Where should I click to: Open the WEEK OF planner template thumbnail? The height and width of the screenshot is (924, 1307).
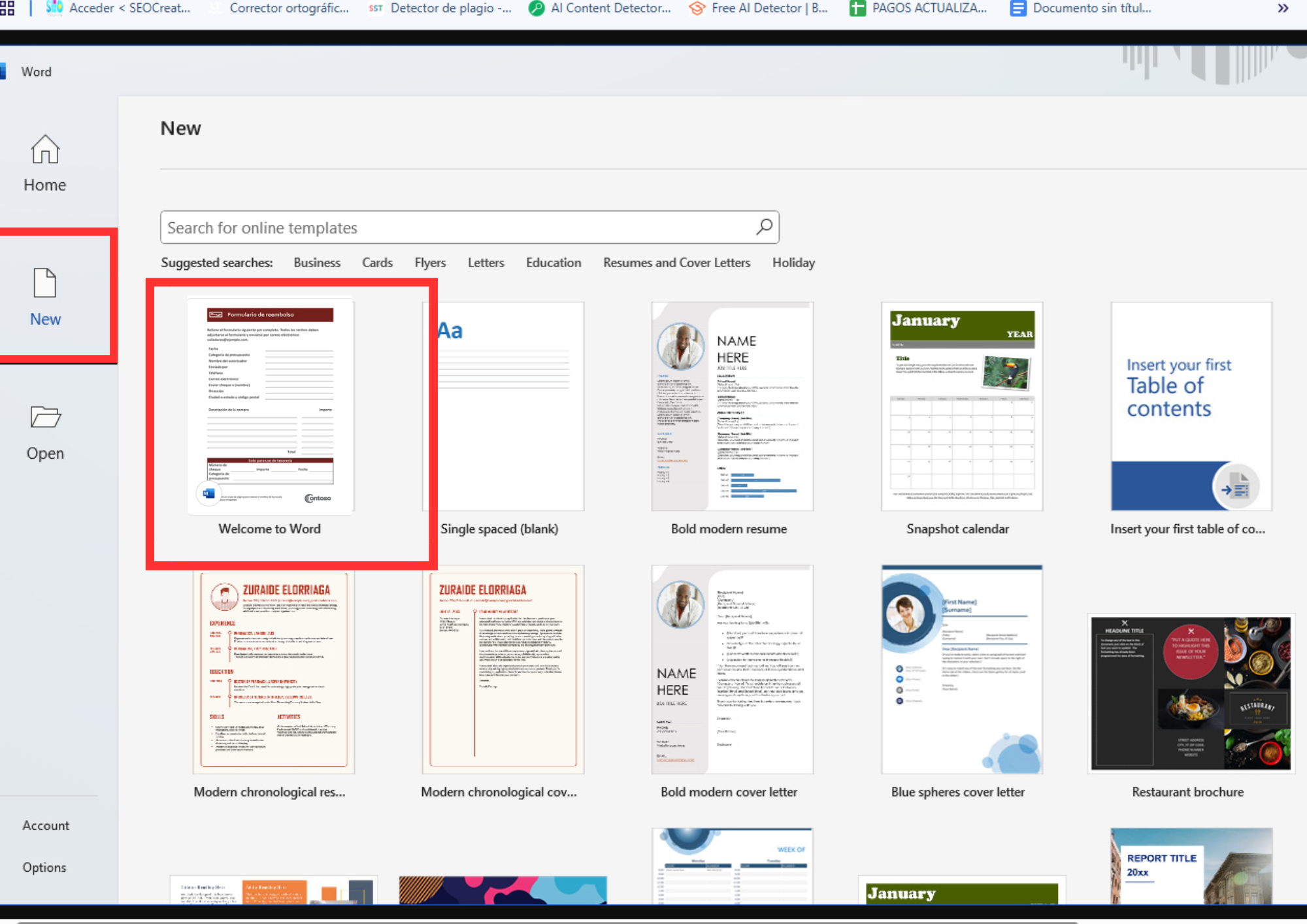click(732, 866)
